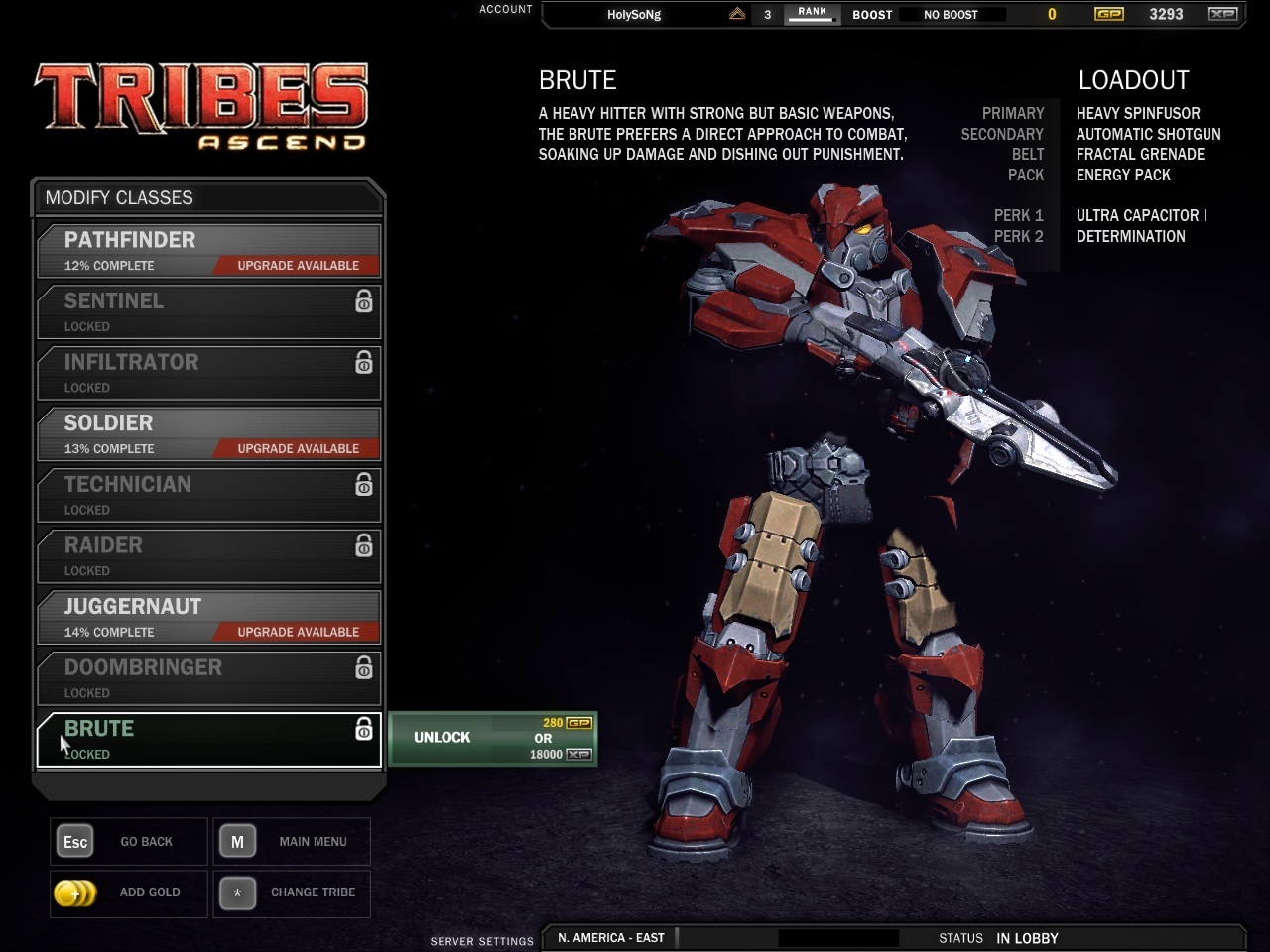Click the gold coins Add Gold icon
The height and width of the screenshot is (952, 1270).
point(74,892)
